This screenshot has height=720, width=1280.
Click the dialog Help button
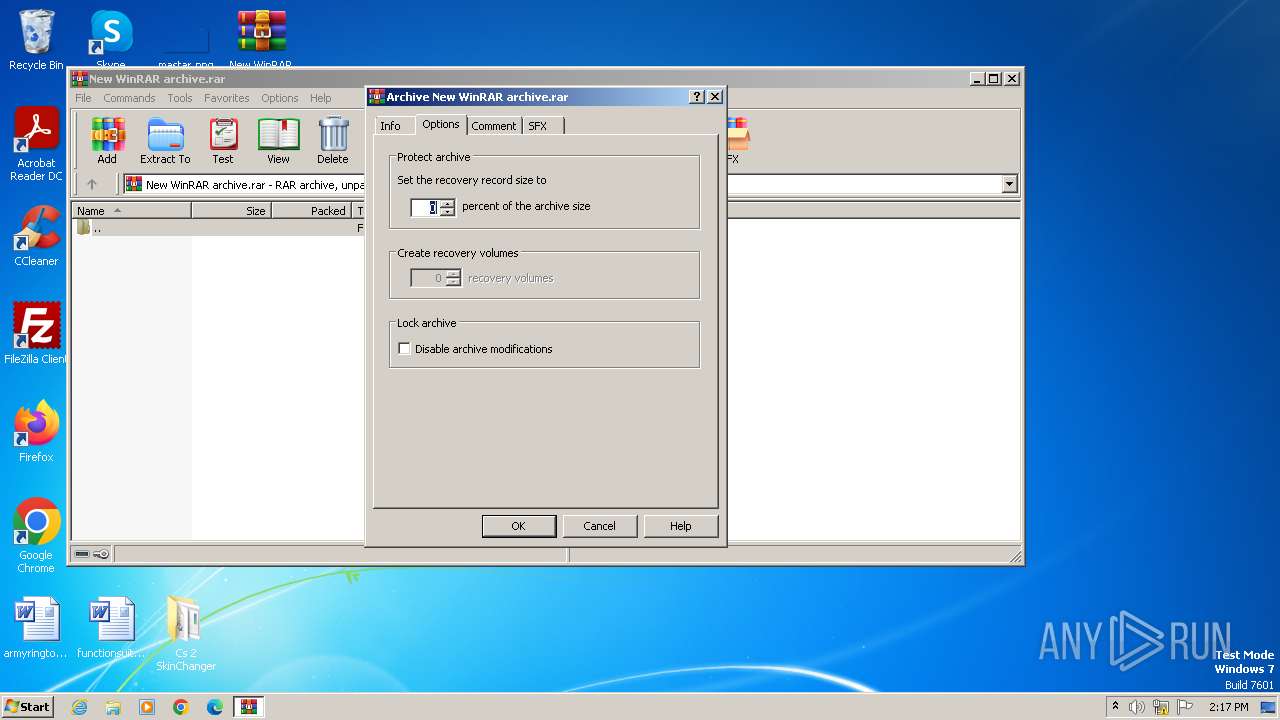[x=680, y=526]
